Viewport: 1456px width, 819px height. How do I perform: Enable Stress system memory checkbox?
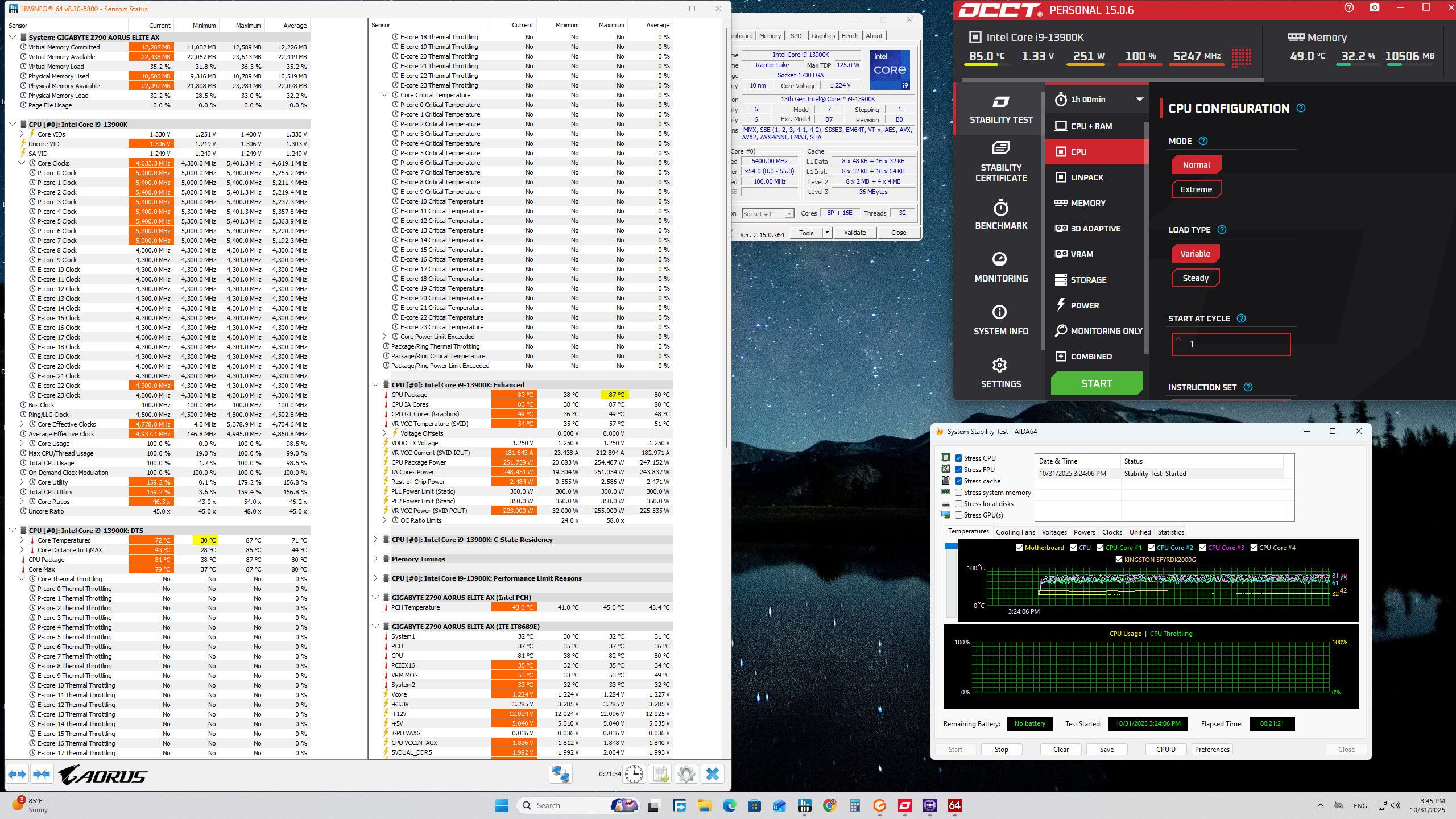tap(959, 493)
